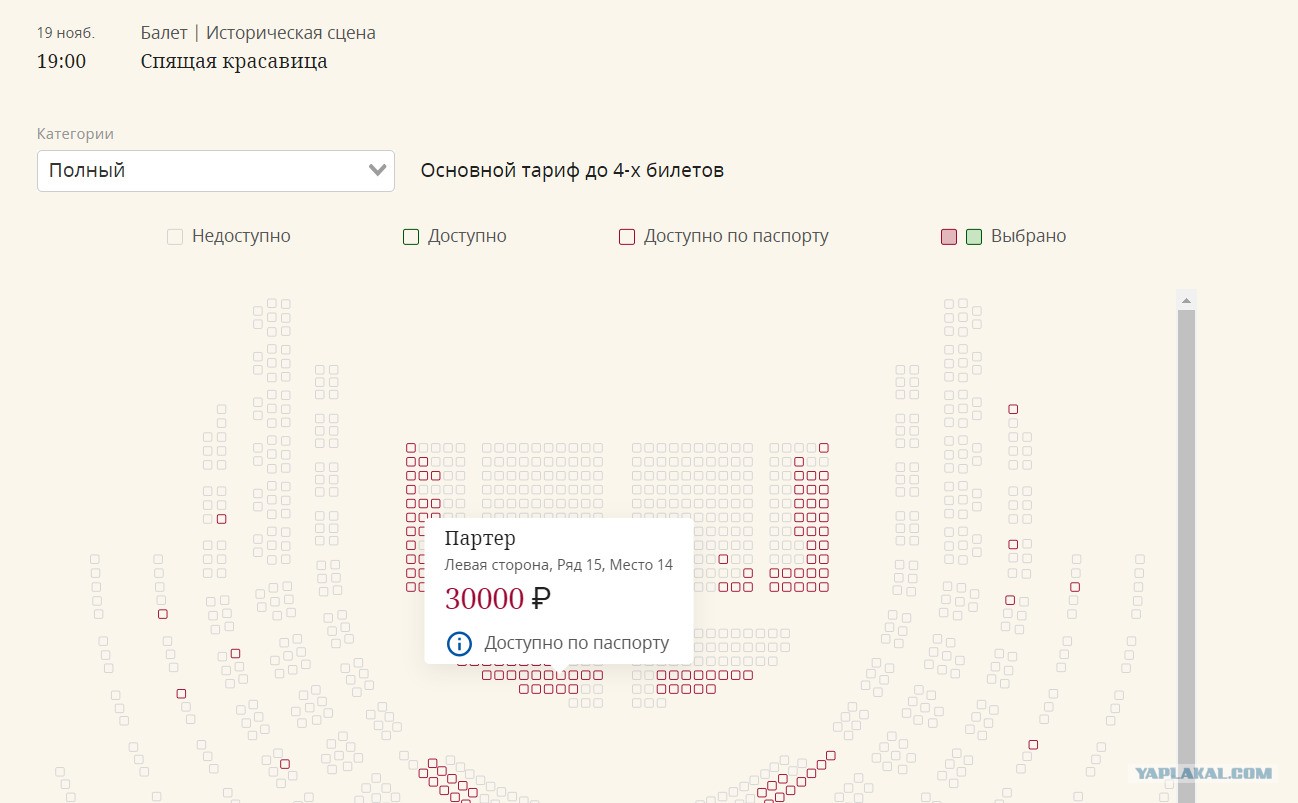The width and height of the screenshot is (1298, 803).
Task: Click the 30000 ₽ price in tooltip
Action: 498,599
